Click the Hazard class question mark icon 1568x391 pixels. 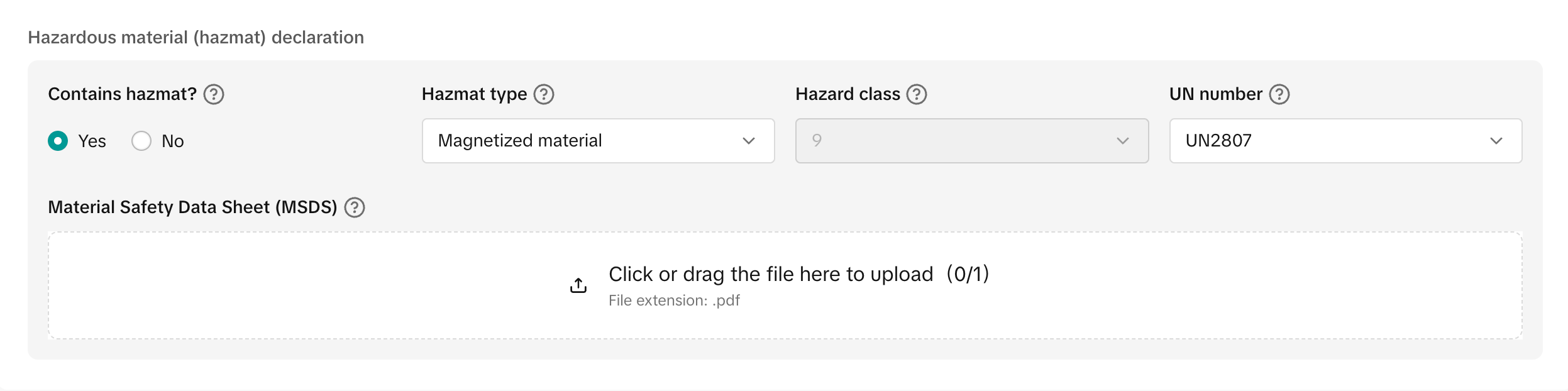tap(917, 94)
